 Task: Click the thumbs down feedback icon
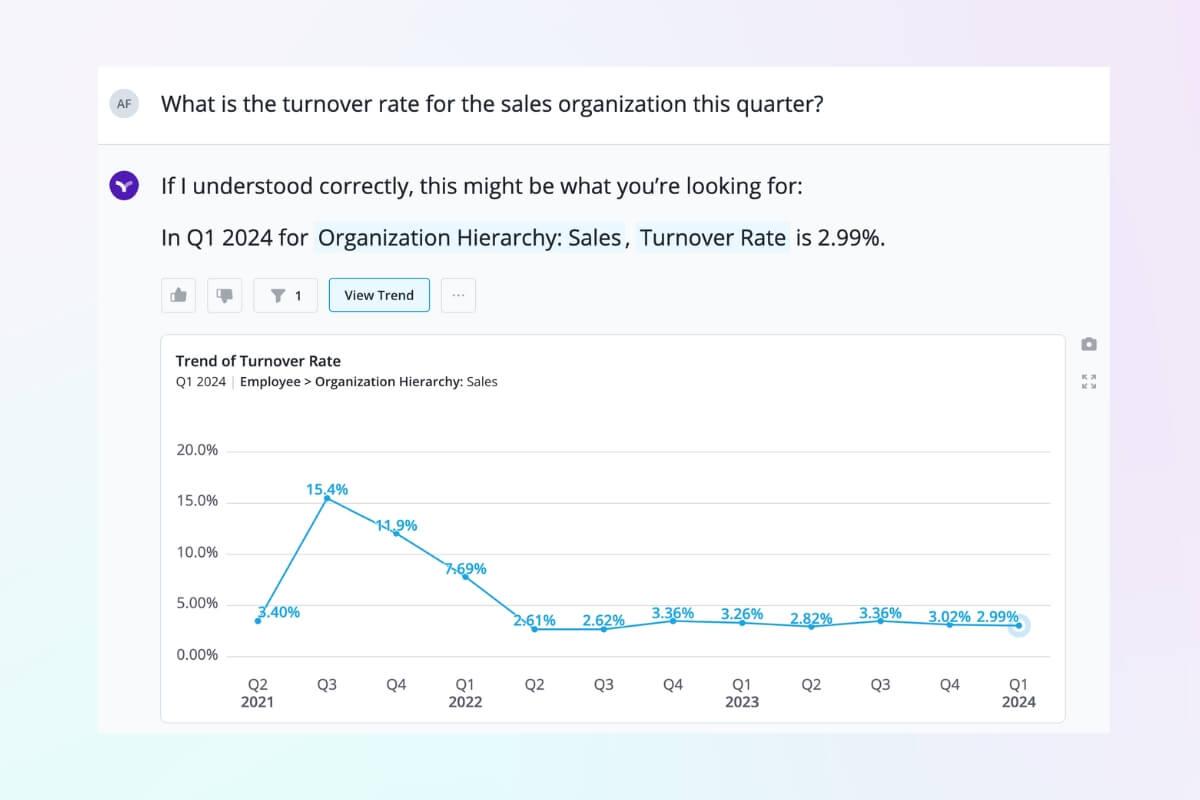tap(225, 295)
